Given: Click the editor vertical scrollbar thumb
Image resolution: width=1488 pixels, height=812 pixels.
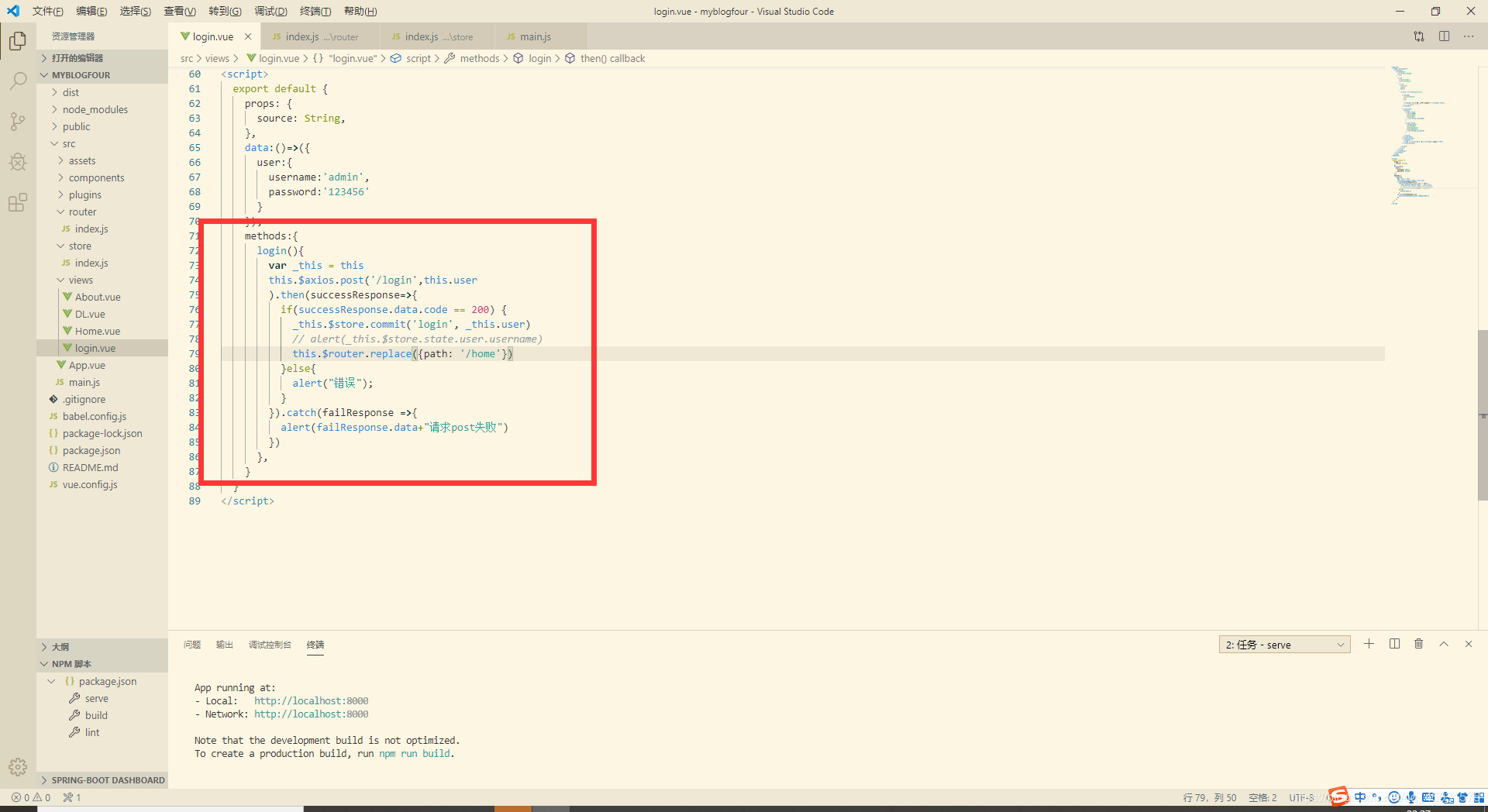Looking at the screenshot, I should click(x=1483, y=415).
